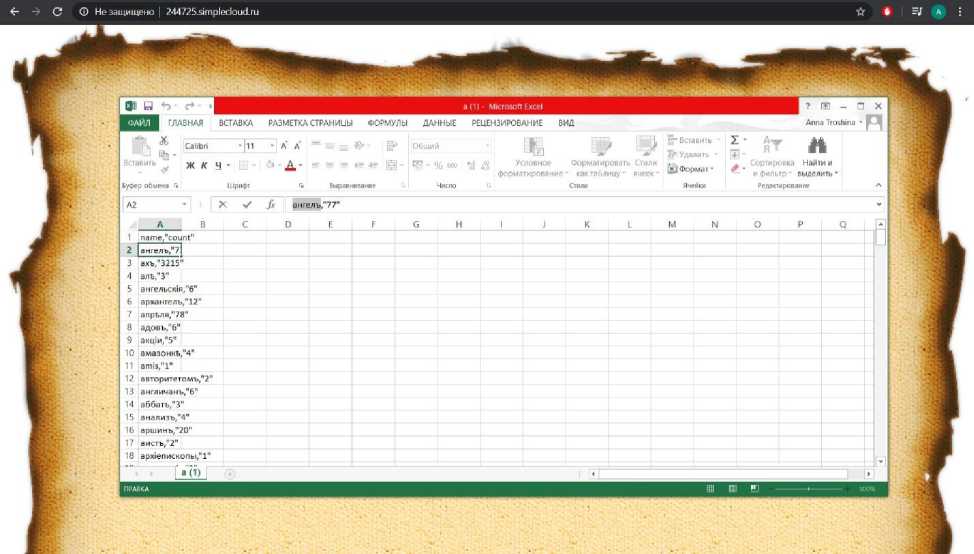Switch to Page Break Preview icon

point(754,489)
